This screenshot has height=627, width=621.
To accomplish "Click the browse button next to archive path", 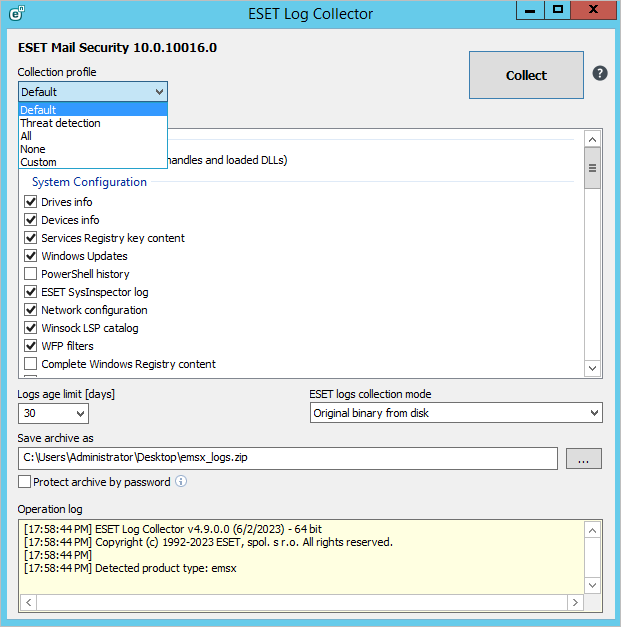I will (584, 458).
